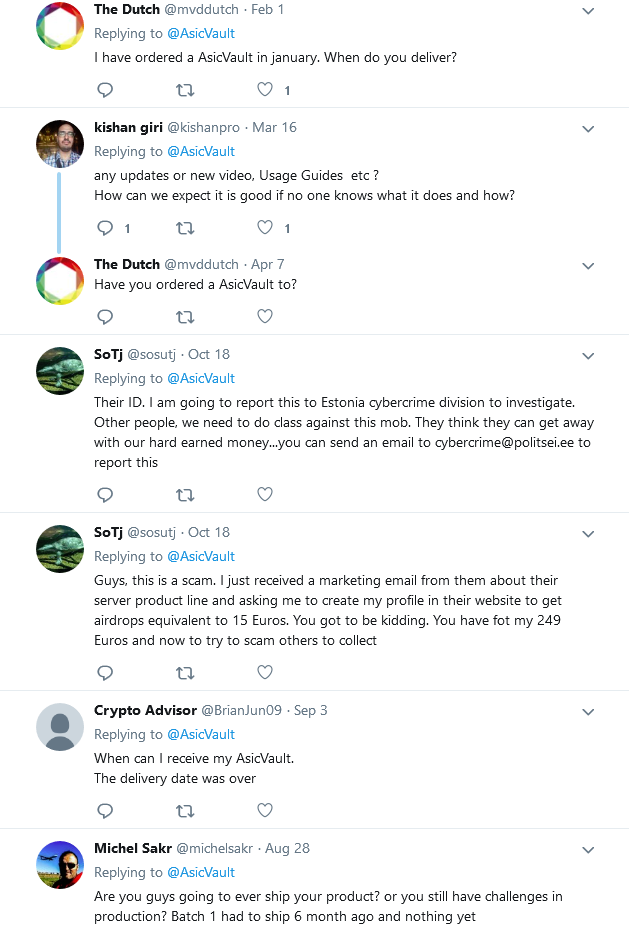Reply to The Dutch's Apr 7 tweet
This screenshot has width=629, height=935.
tap(105, 317)
